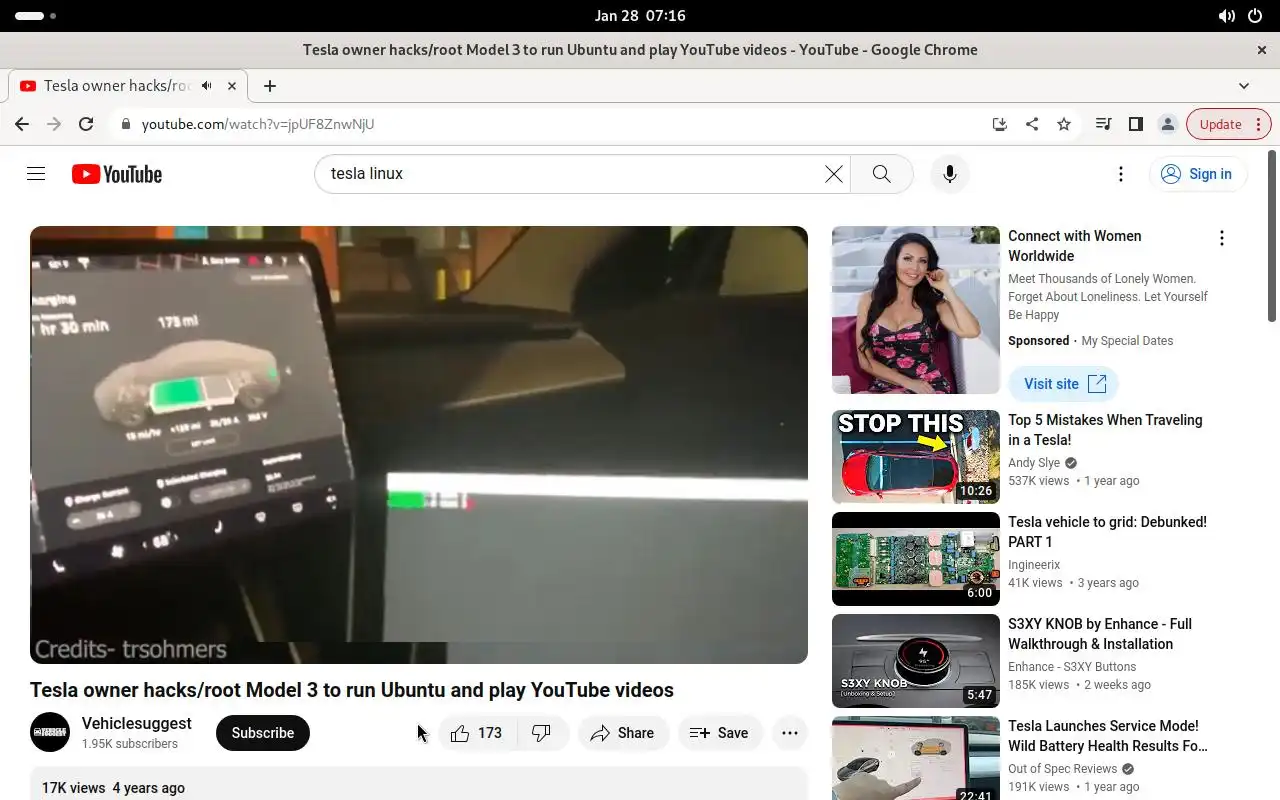Close the Tesla owner hacks tab
The image size is (1280, 800).
[x=232, y=86]
